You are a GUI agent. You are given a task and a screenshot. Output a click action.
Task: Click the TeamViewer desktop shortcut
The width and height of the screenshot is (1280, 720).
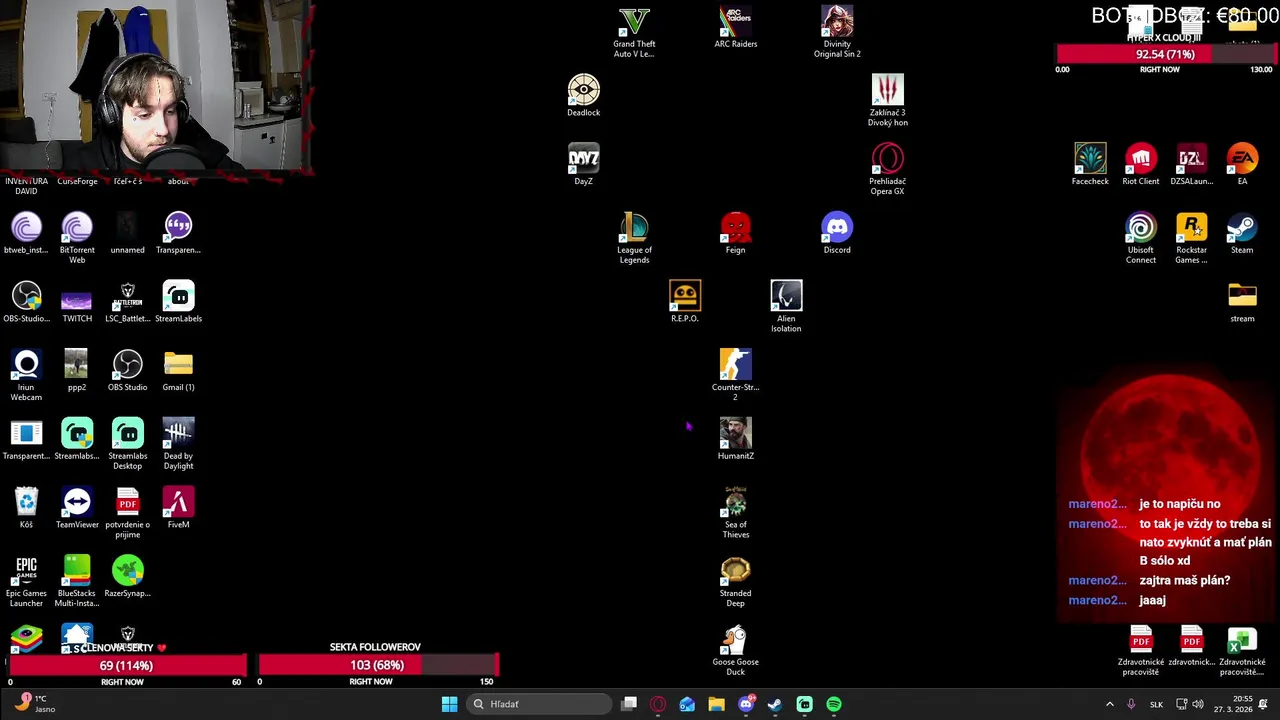pyautogui.click(x=77, y=509)
